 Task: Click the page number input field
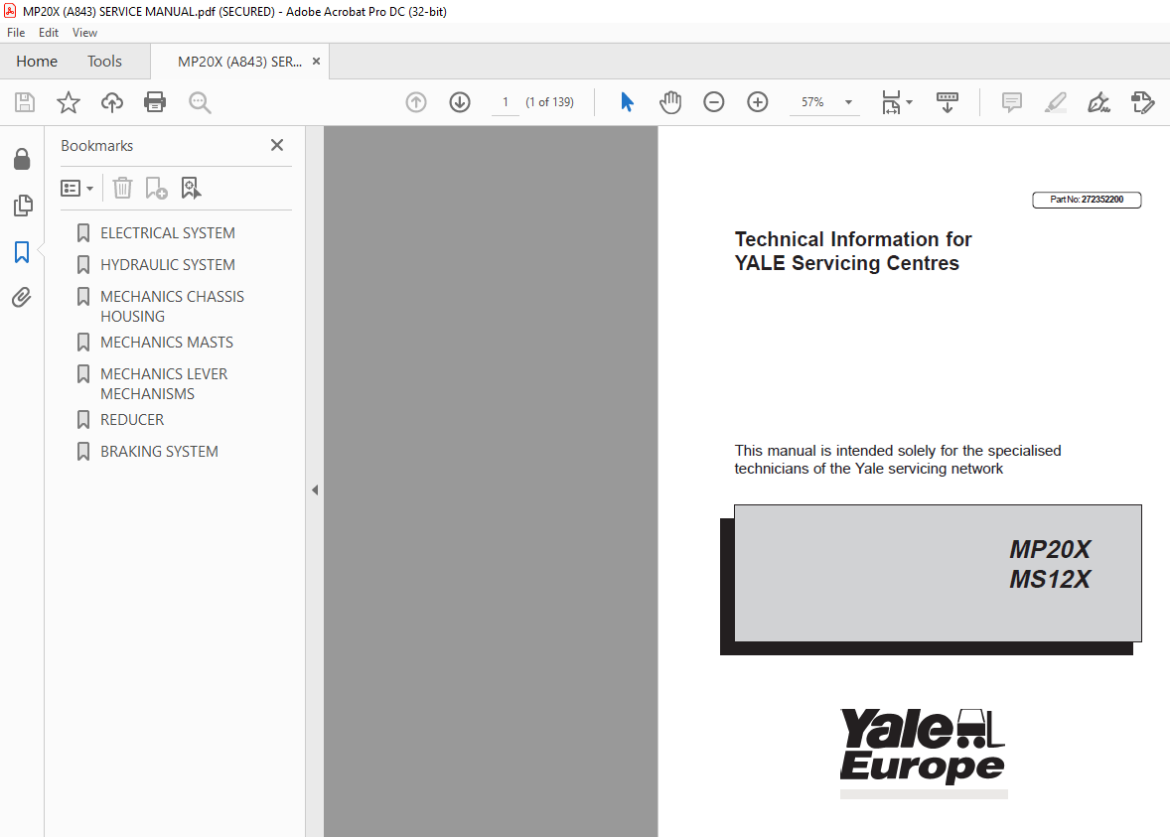[x=505, y=102]
